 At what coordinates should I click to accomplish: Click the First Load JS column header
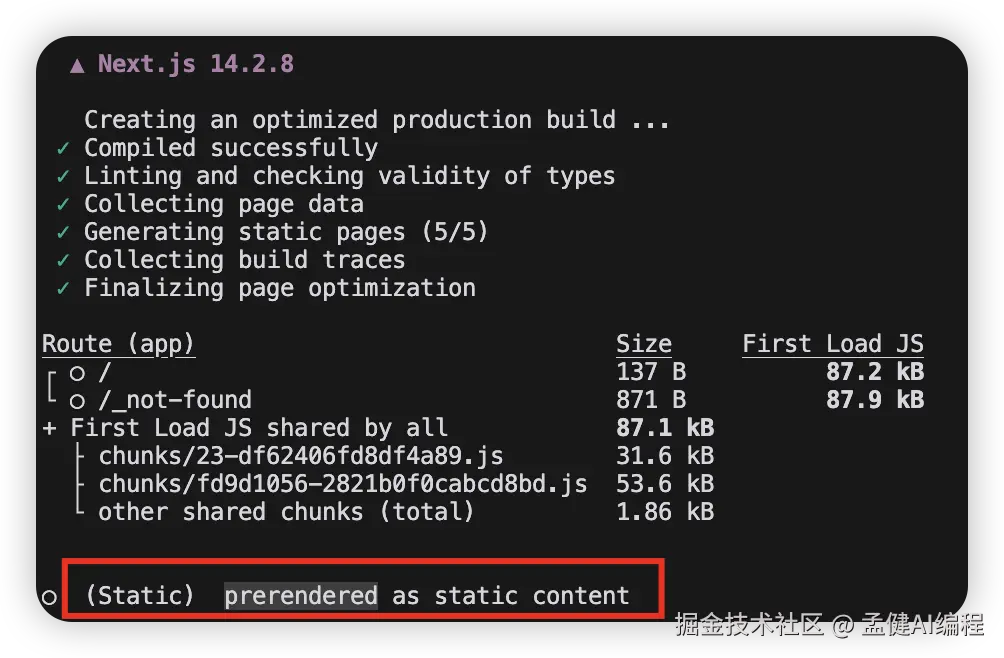[832, 344]
